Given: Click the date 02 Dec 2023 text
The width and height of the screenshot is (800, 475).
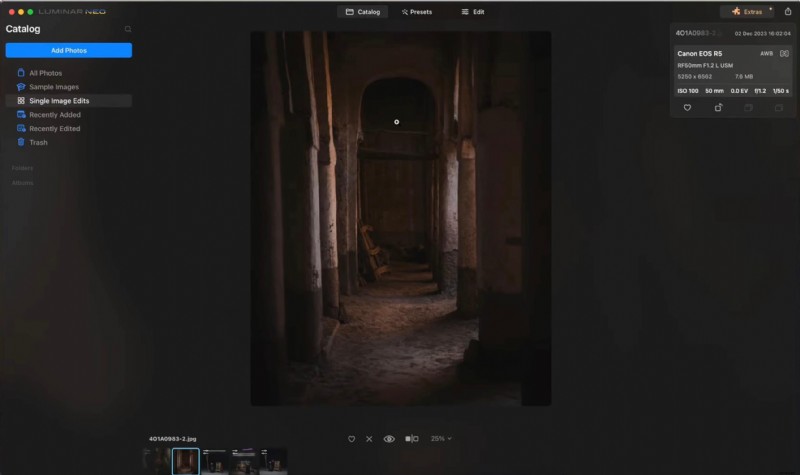Looking at the screenshot, I should (762, 34).
